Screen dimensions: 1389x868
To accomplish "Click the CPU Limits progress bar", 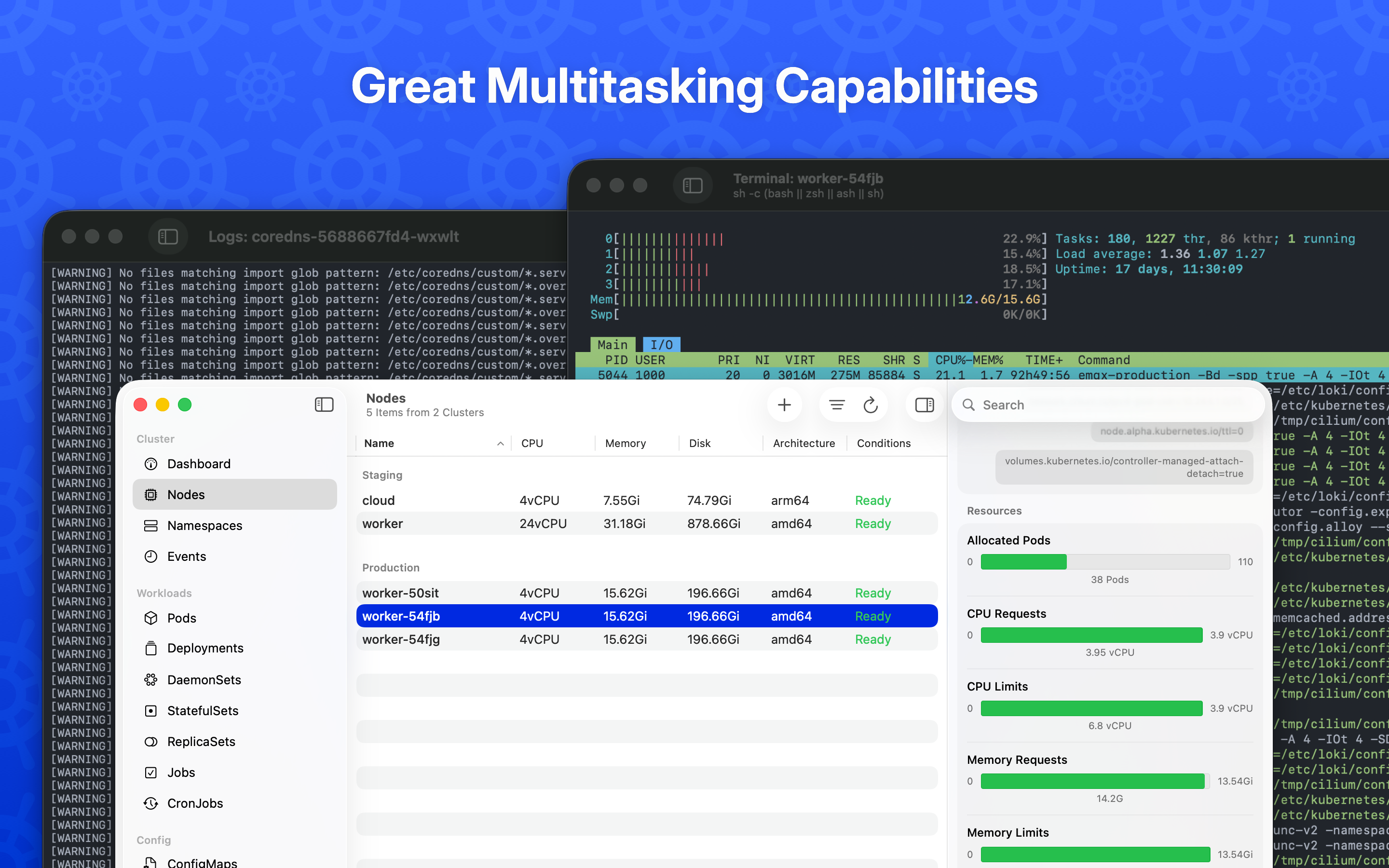I will click(1091, 708).
